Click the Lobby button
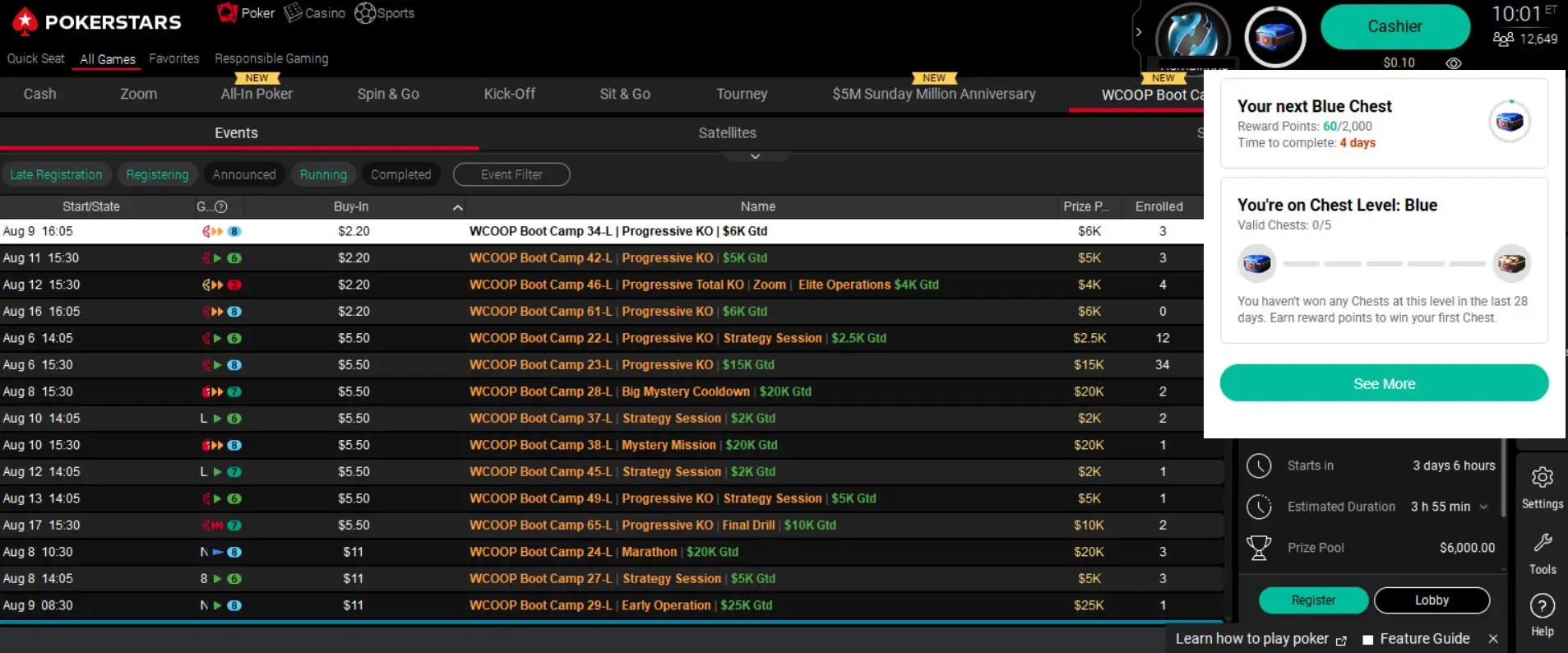 pos(1432,600)
